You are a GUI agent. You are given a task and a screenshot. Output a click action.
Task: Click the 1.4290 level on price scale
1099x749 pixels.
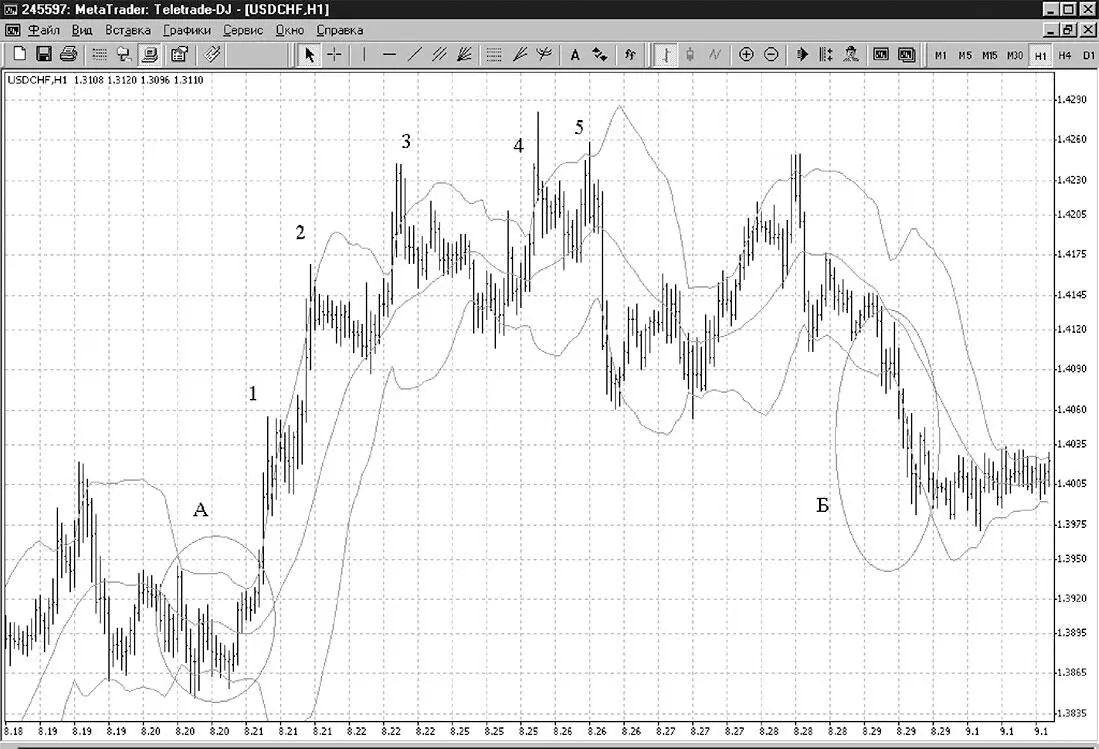(x=1073, y=100)
